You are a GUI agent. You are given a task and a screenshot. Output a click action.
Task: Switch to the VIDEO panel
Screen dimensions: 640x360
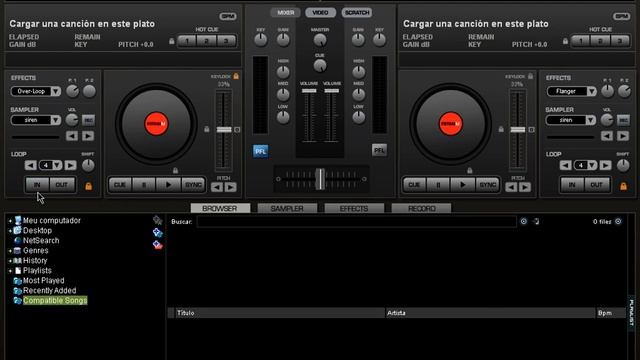(x=320, y=13)
